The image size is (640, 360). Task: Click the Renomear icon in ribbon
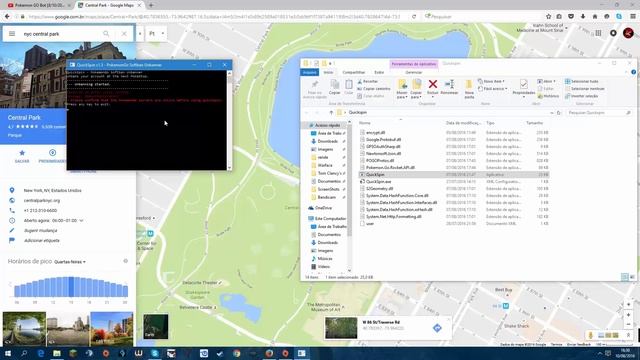point(449,84)
